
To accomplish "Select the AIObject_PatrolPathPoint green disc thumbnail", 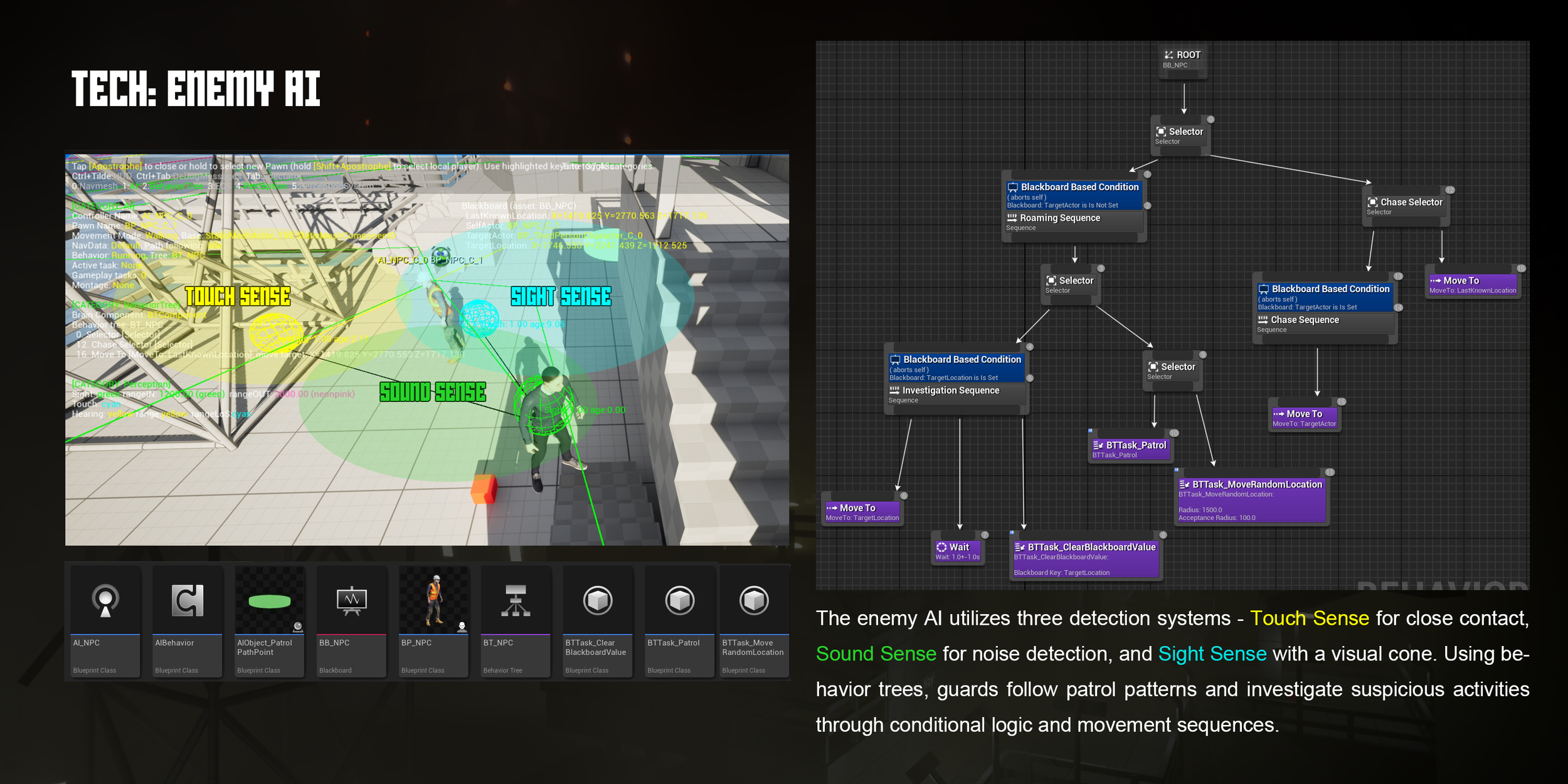I will (x=269, y=601).
